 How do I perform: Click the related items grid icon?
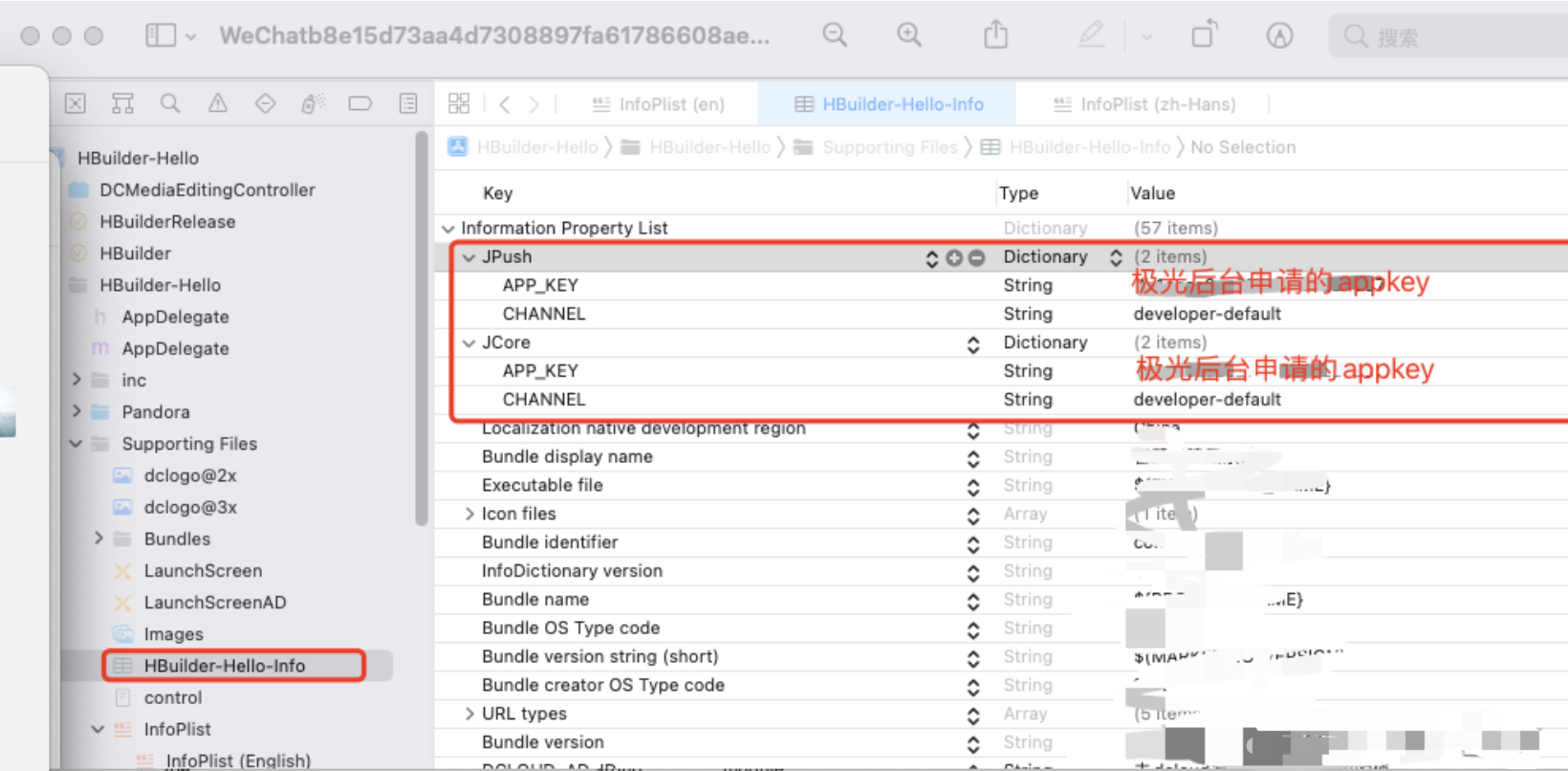(459, 103)
